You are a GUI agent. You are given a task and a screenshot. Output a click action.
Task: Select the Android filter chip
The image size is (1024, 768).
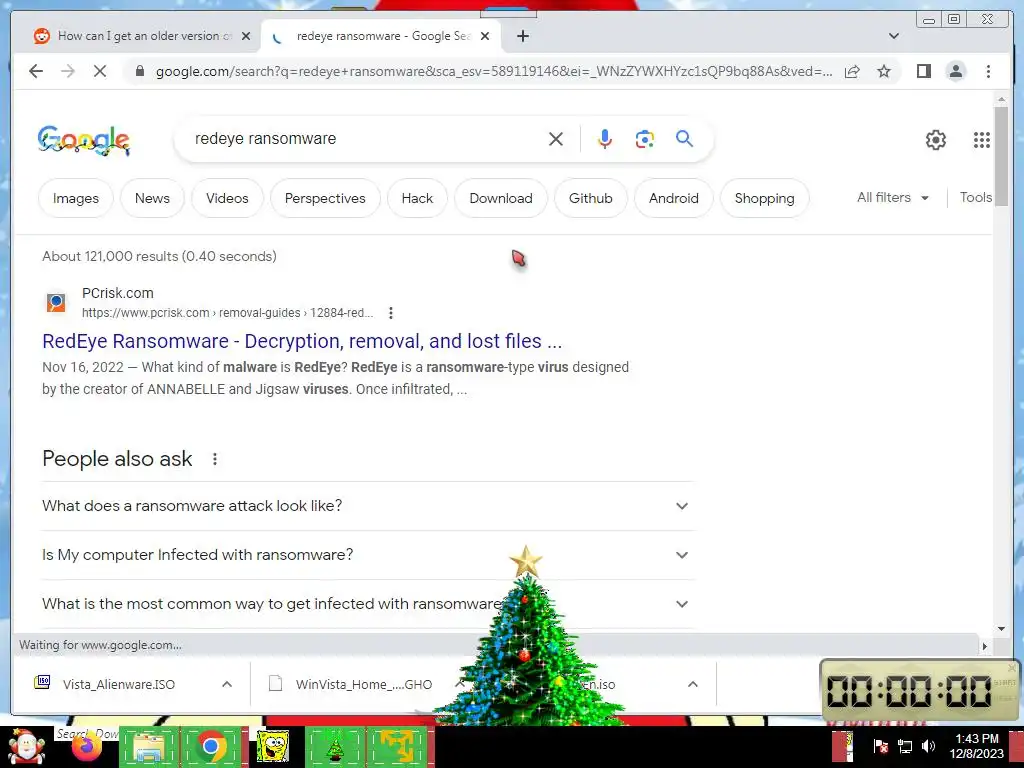click(674, 198)
